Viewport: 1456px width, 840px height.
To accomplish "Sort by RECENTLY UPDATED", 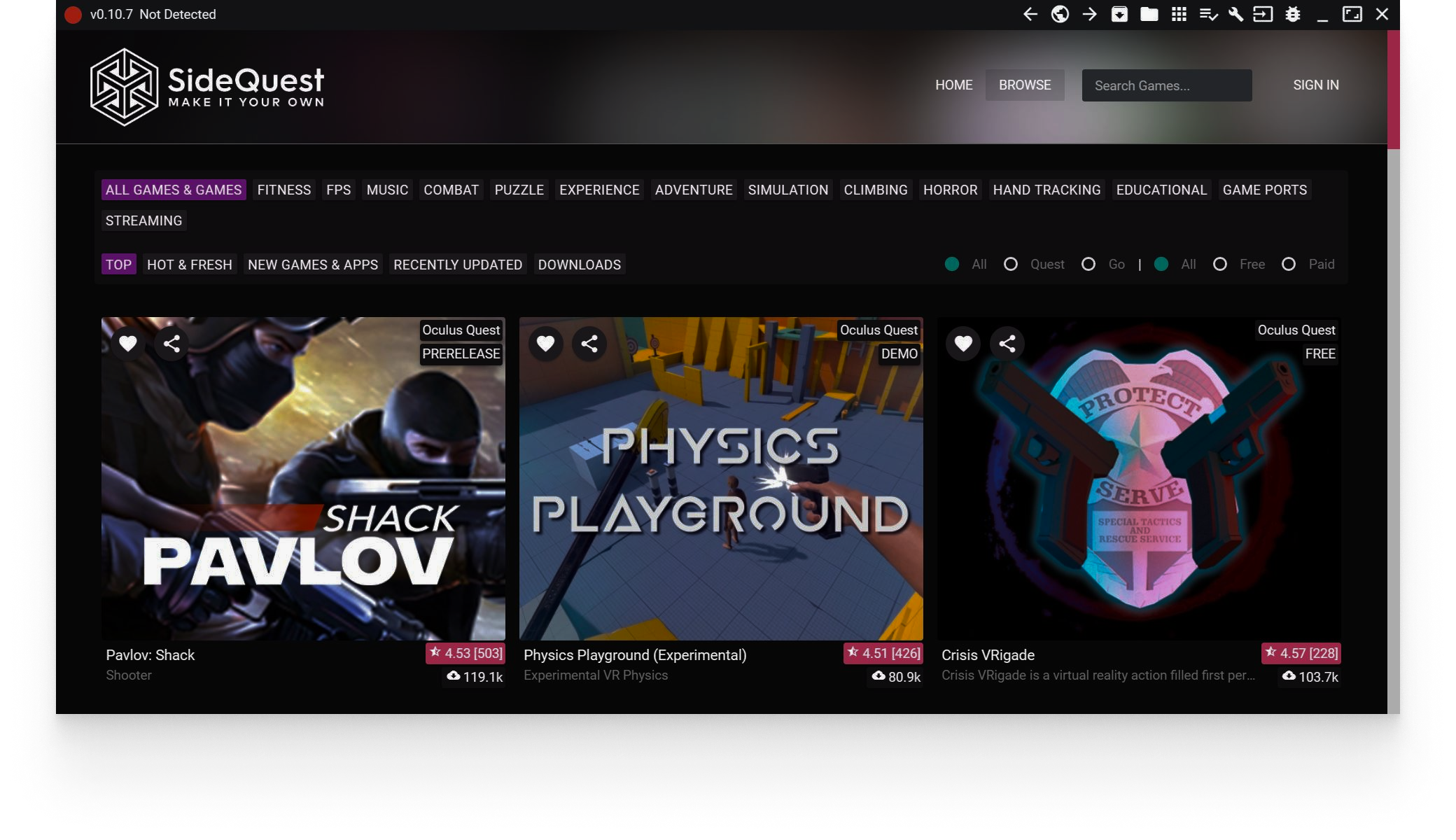I will [x=458, y=265].
